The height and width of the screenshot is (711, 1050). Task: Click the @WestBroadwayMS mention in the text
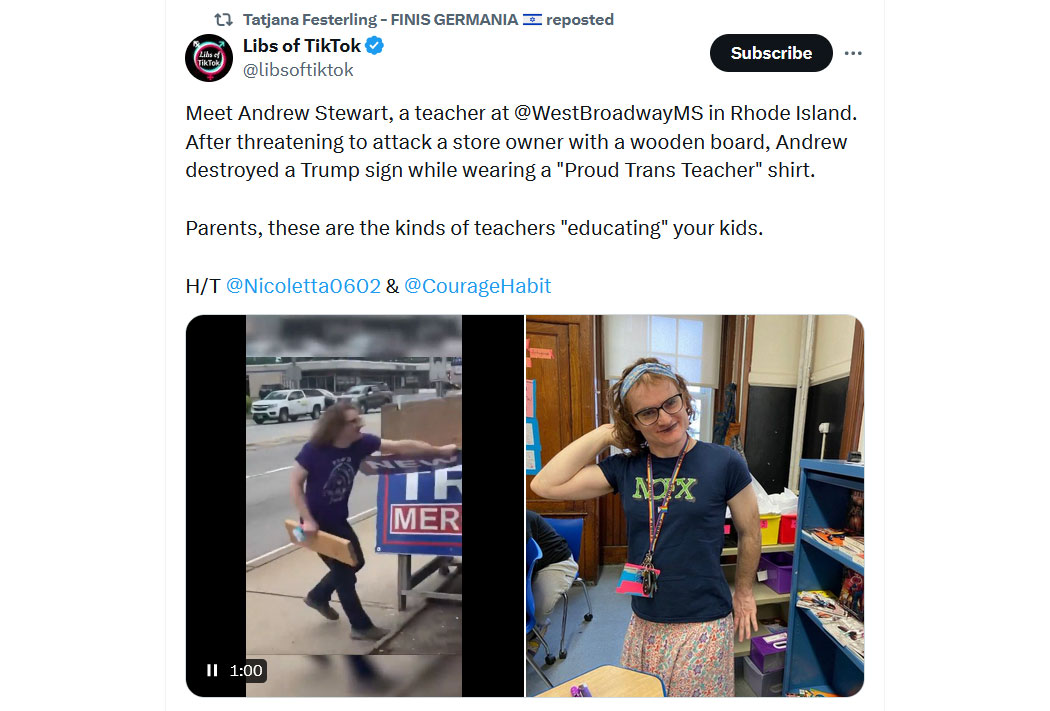pyautogui.click(x=608, y=113)
